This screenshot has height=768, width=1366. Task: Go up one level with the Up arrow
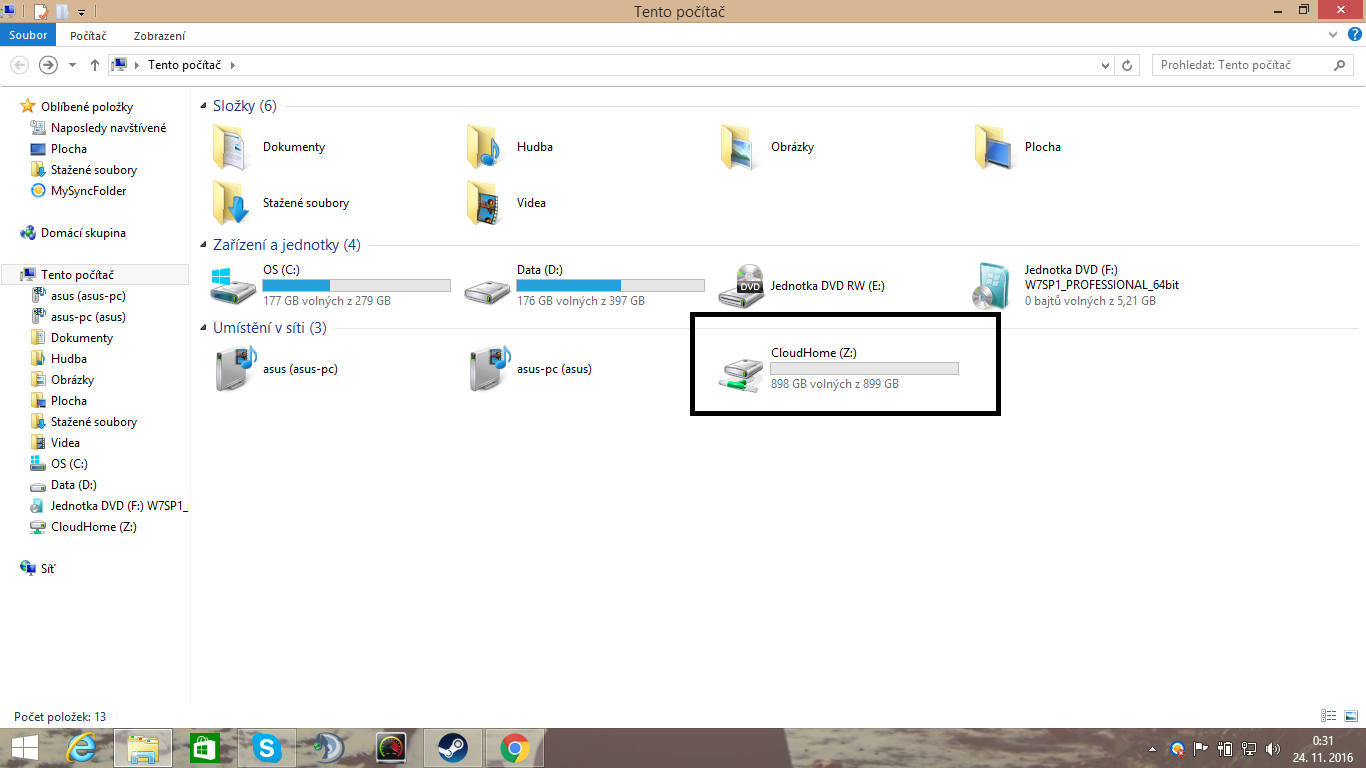coord(95,65)
